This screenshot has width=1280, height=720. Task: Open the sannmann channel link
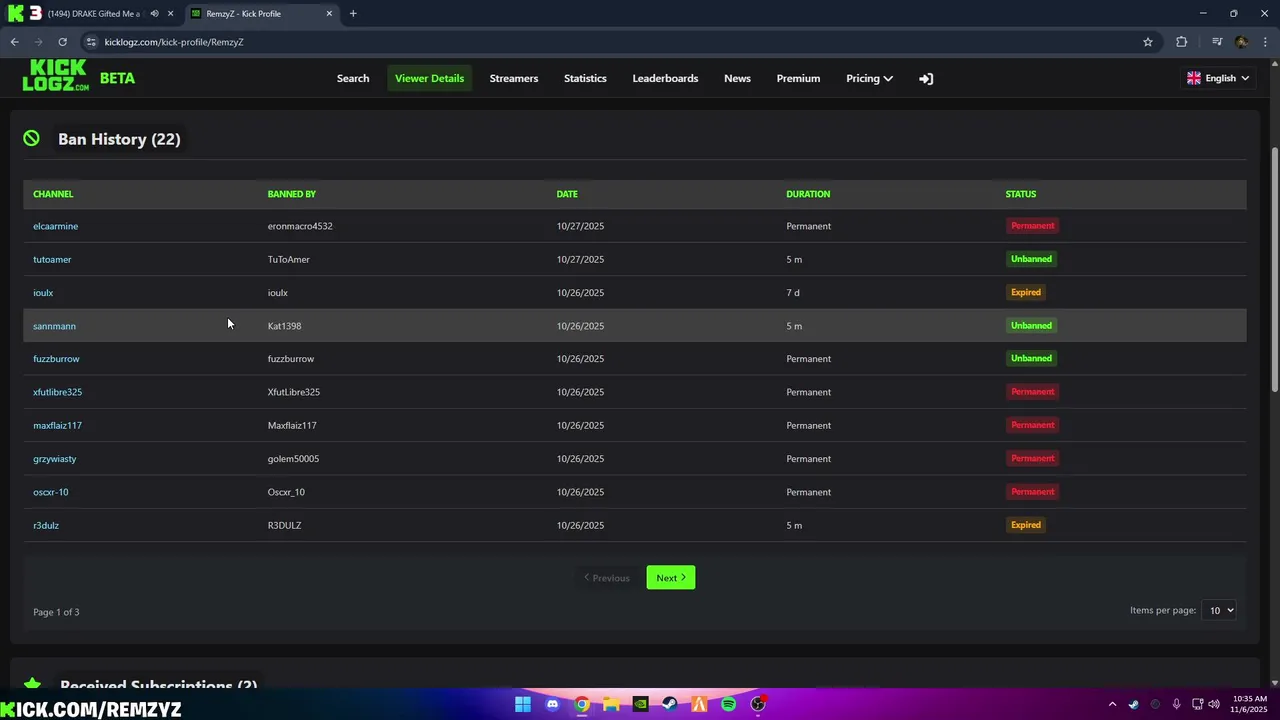pos(54,326)
